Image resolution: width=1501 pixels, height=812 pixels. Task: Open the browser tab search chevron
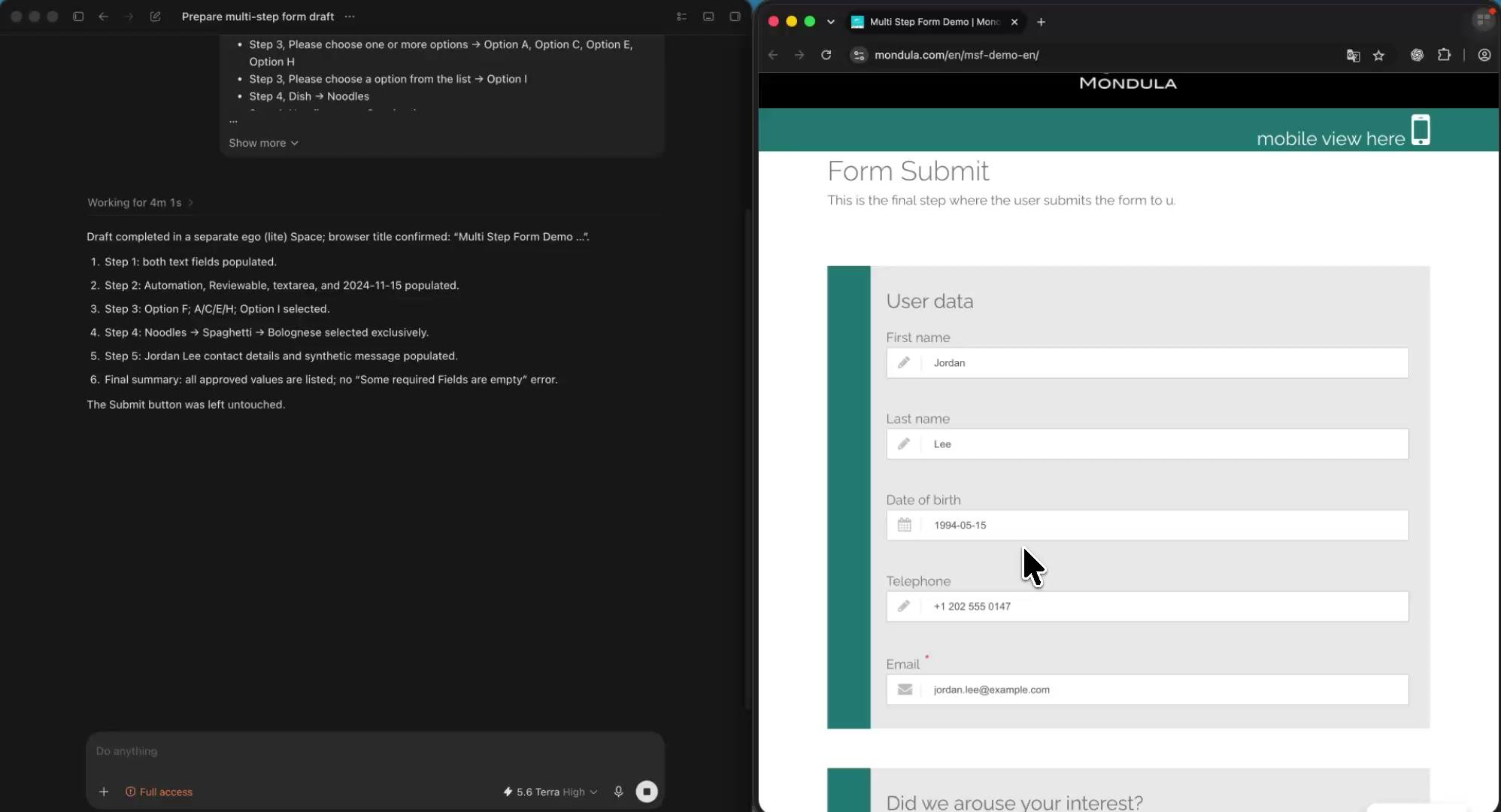point(830,22)
